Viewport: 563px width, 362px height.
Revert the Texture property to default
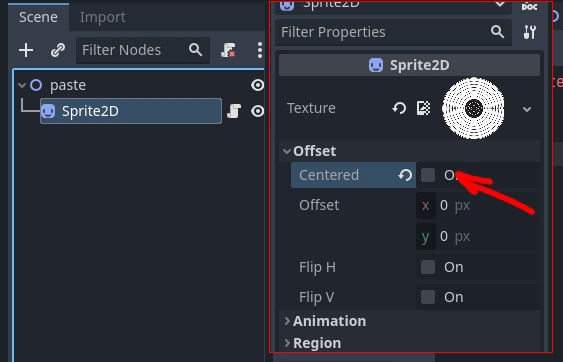click(399, 108)
